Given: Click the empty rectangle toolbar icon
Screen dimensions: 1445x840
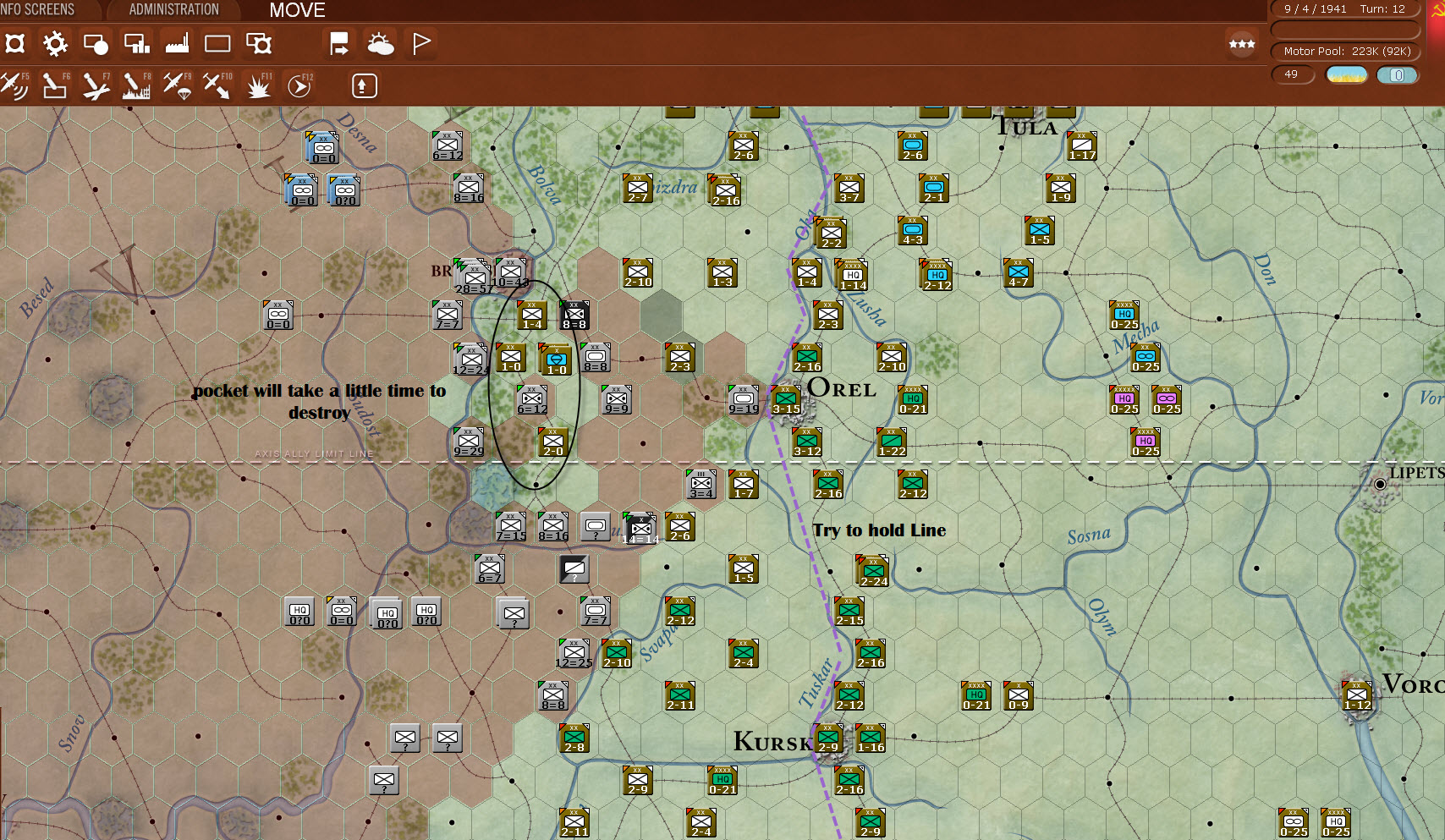Looking at the screenshot, I should (x=217, y=44).
